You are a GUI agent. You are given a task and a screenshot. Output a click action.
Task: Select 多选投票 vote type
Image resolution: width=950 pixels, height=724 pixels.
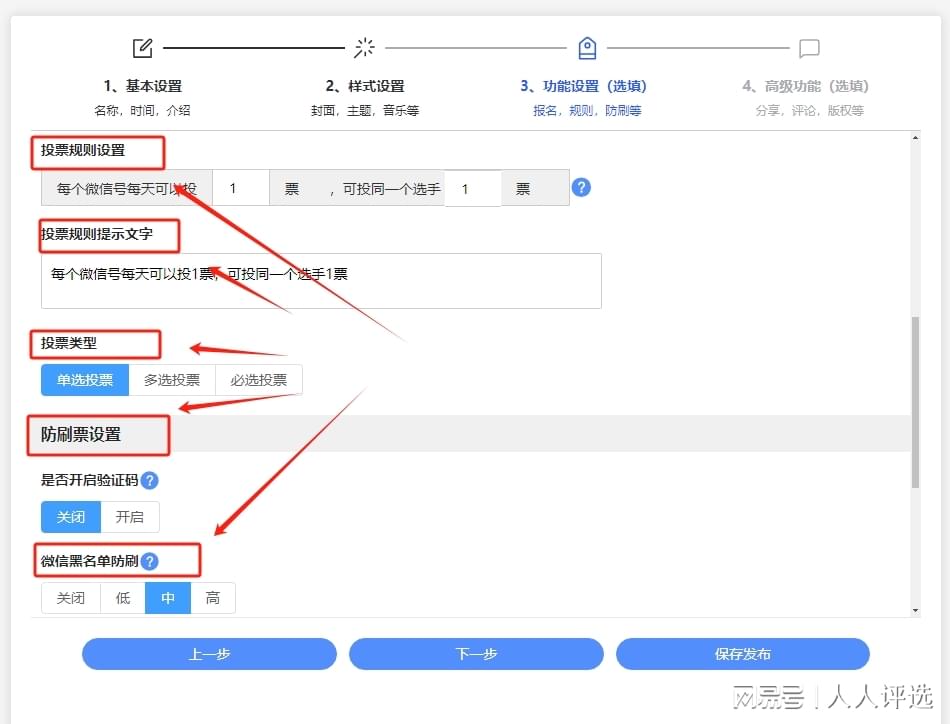pyautogui.click(x=172, y=380)
